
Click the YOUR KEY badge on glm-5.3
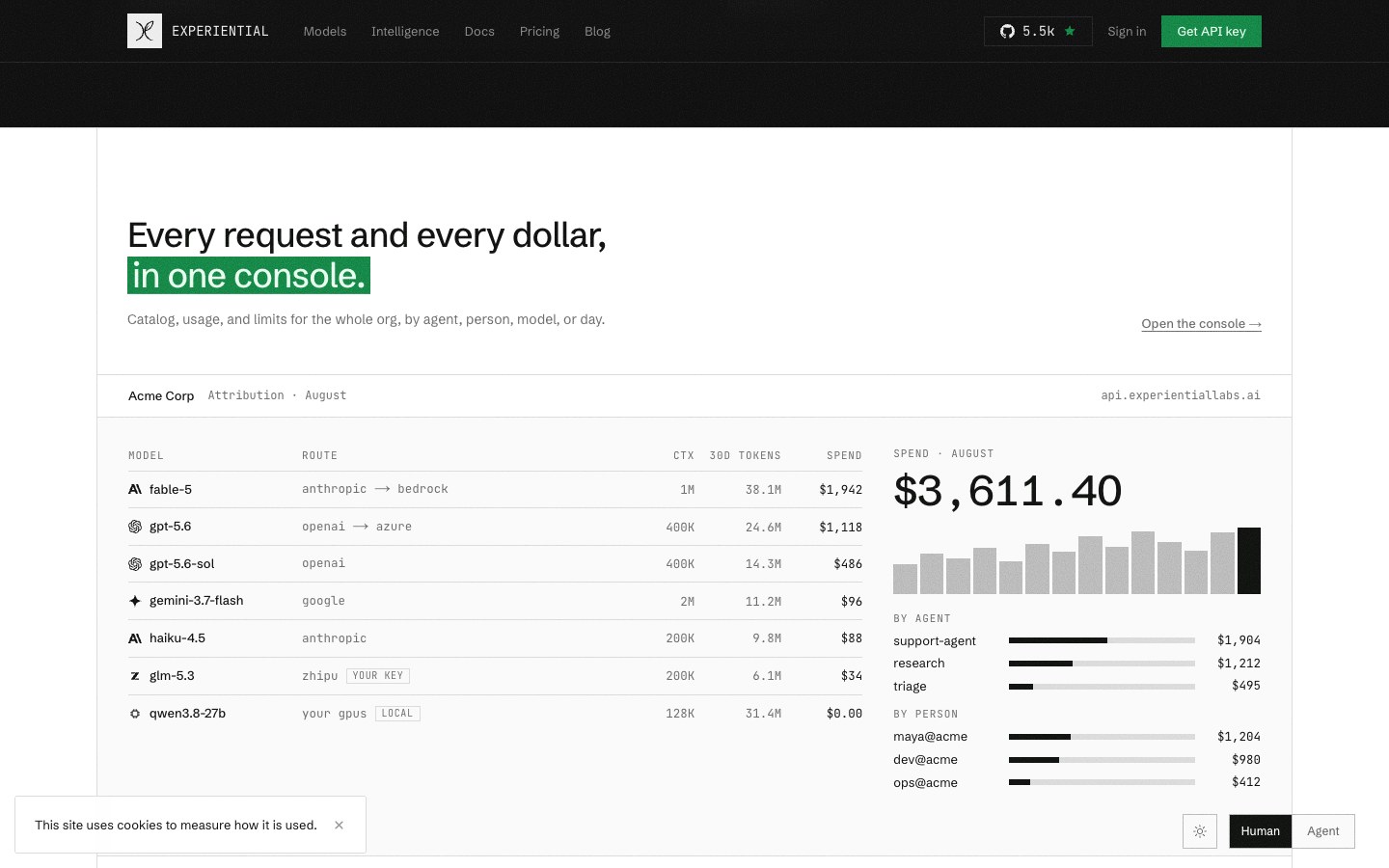point(378,676)
